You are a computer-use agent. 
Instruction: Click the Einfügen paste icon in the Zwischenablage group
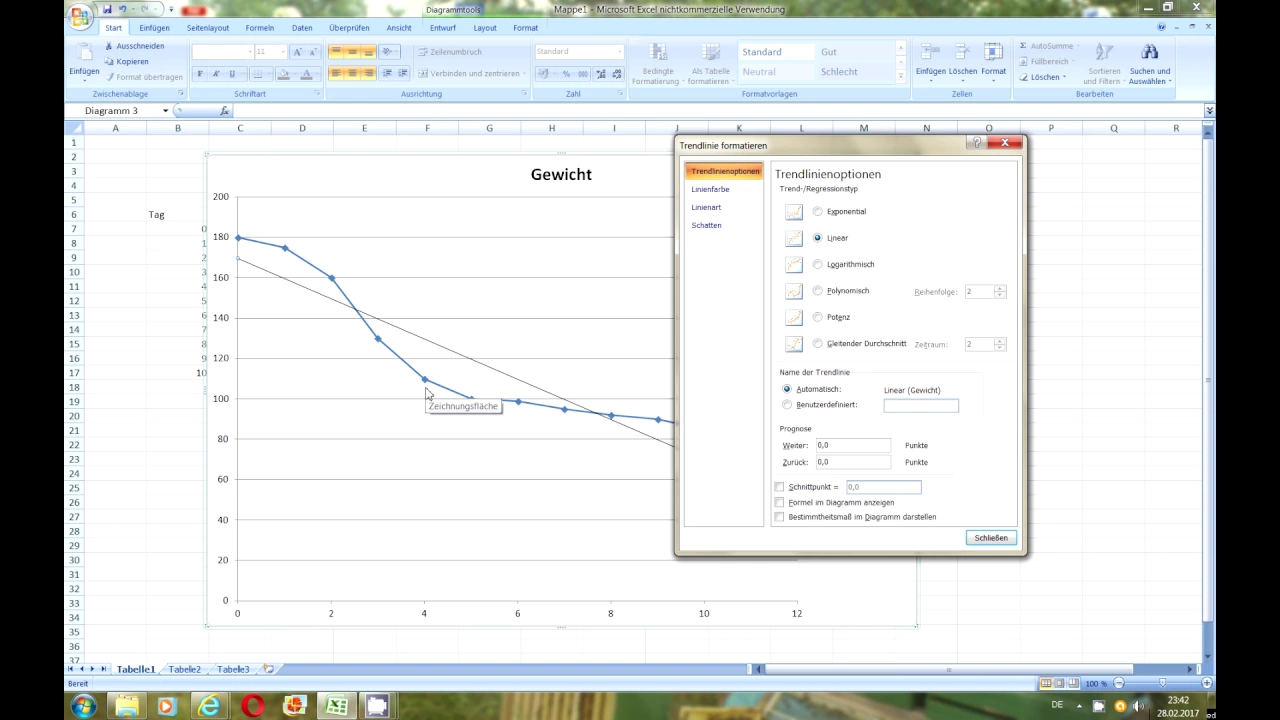pos(84,53)
